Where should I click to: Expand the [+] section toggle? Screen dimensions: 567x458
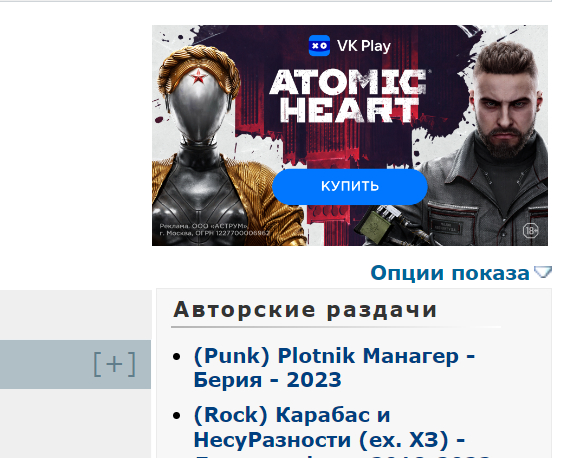[114, 364]
